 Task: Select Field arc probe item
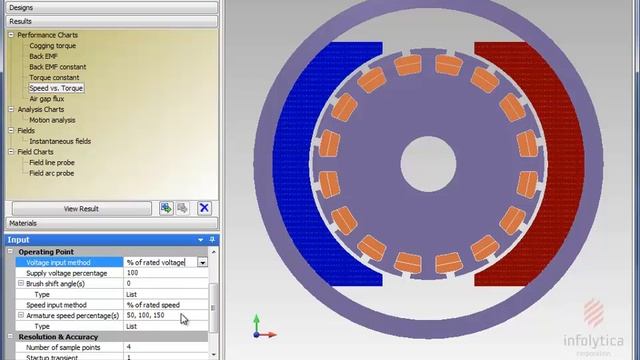[x=51, y=173]
